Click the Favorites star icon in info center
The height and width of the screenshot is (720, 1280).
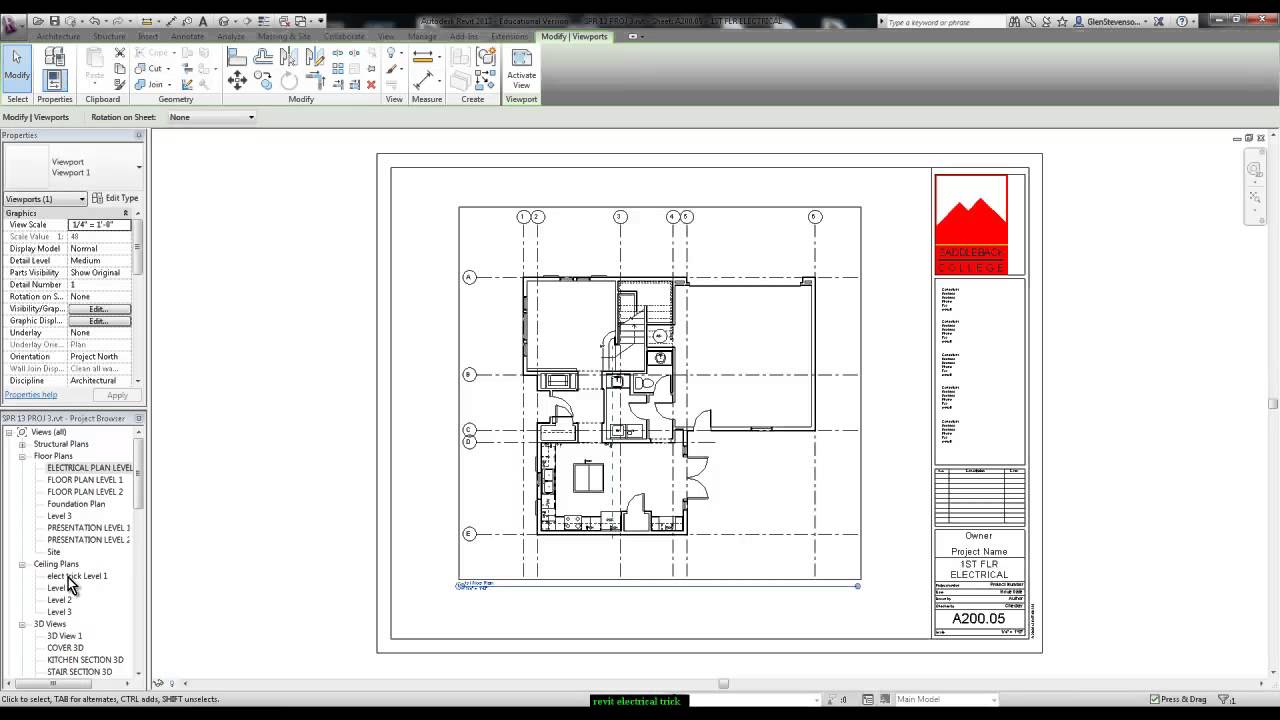[x=1062, y=21]
